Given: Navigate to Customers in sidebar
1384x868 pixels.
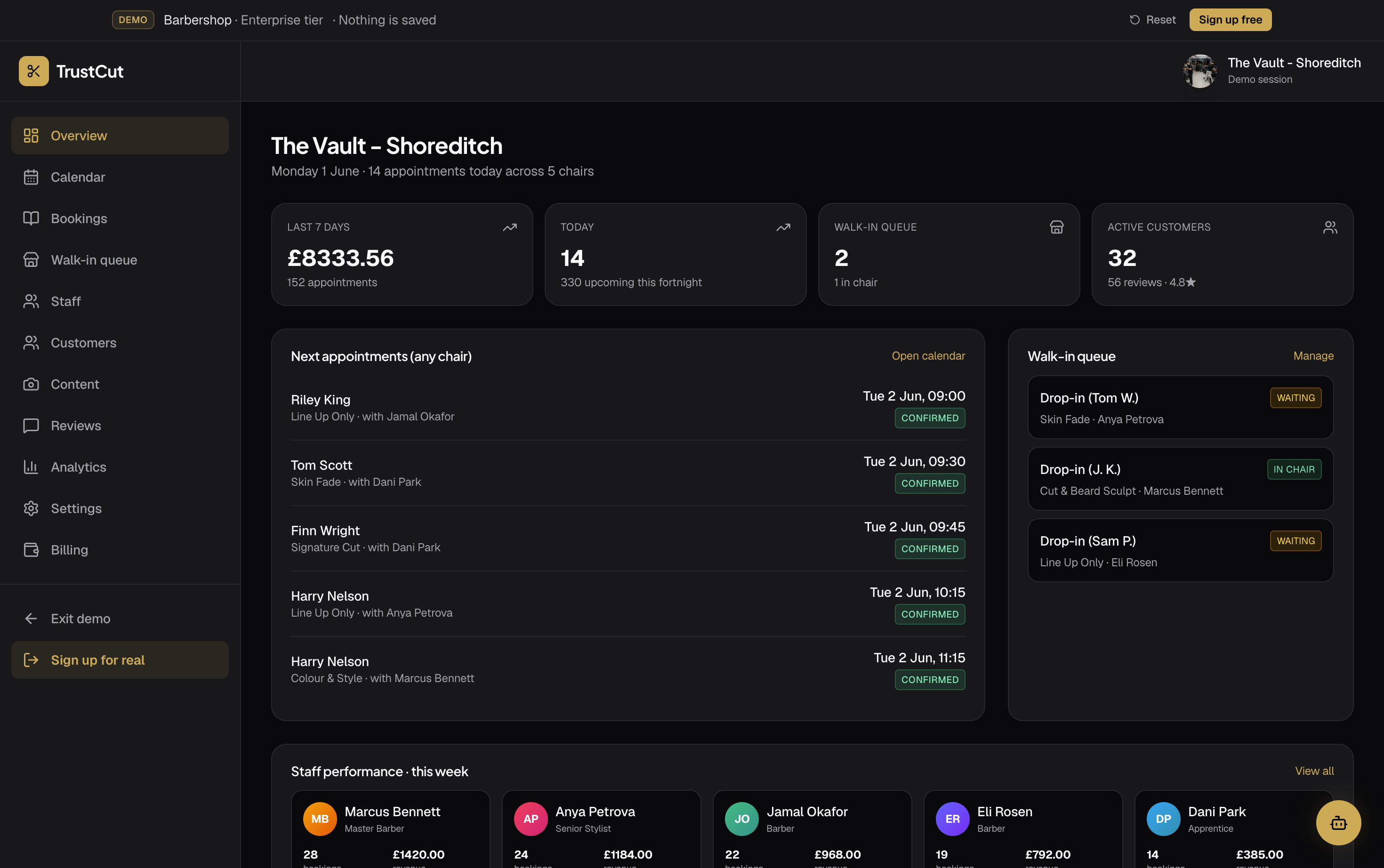Looking at the screenshot, I should pos(120,342).
